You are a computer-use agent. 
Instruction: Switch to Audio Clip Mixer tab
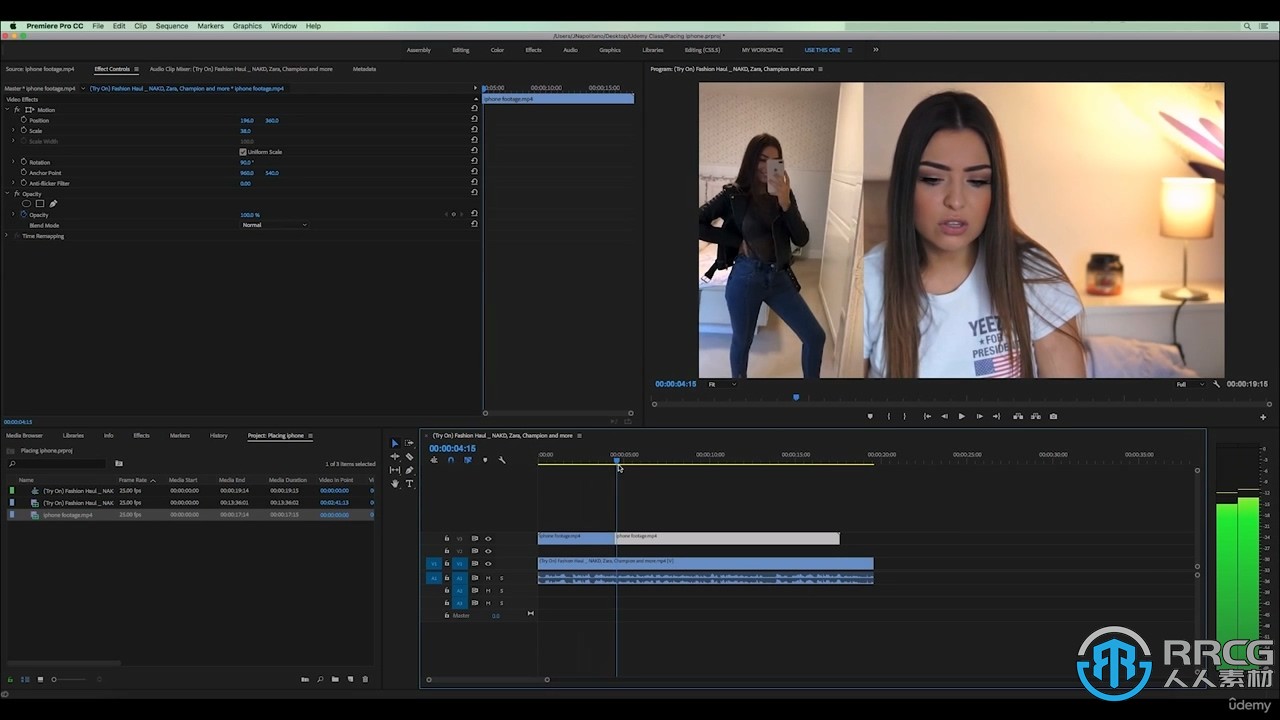click(x=241, y=69)
